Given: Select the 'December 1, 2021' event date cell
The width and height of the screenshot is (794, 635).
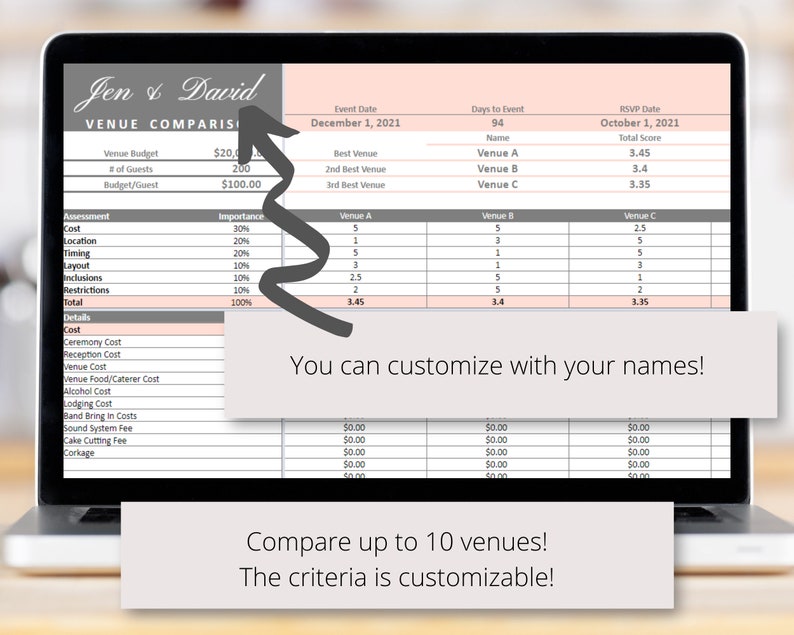Looking at the screenshot, I should 355,123.
